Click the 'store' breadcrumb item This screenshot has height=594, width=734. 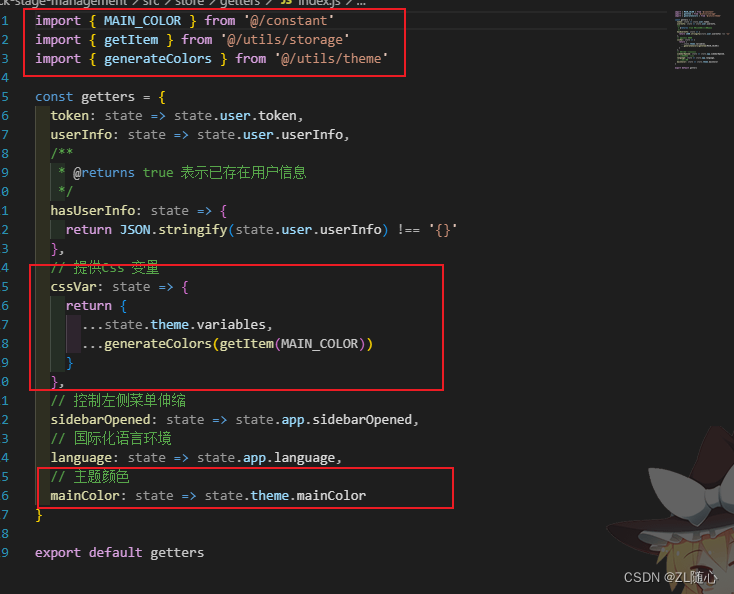(190, 3)
